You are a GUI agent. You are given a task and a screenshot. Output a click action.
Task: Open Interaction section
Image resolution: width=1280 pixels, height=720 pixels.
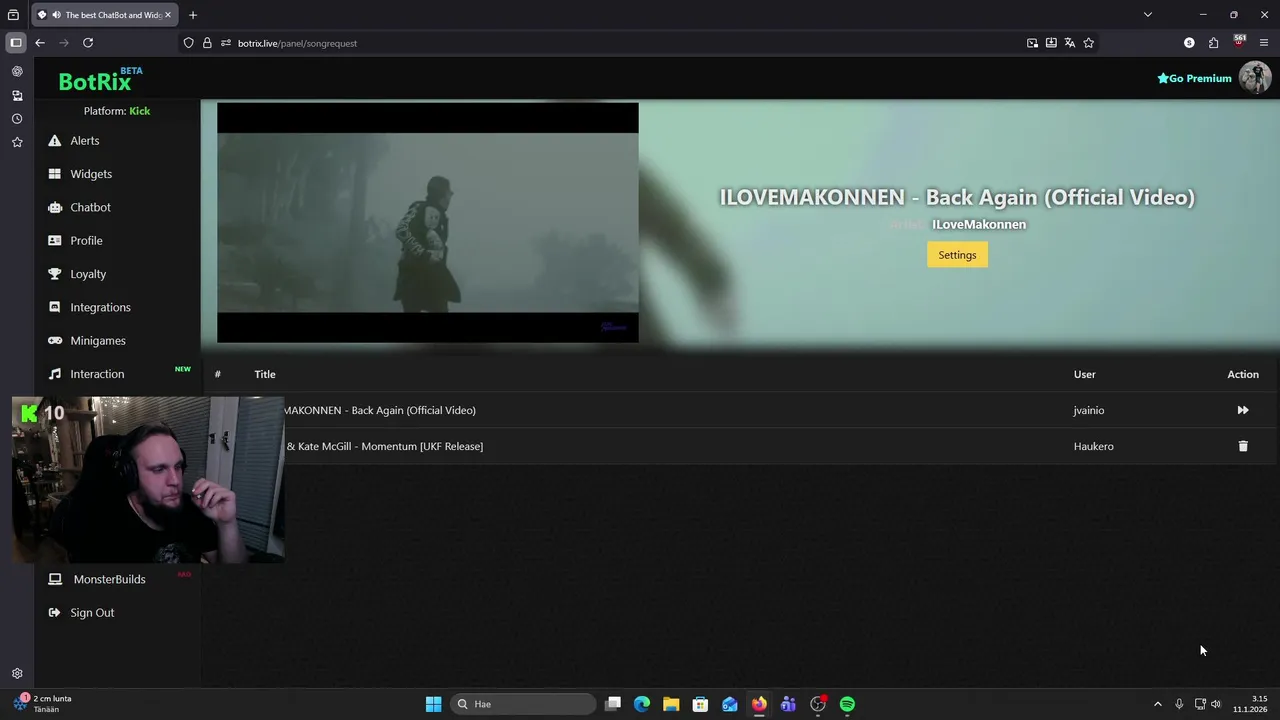(x=97, y=374)
